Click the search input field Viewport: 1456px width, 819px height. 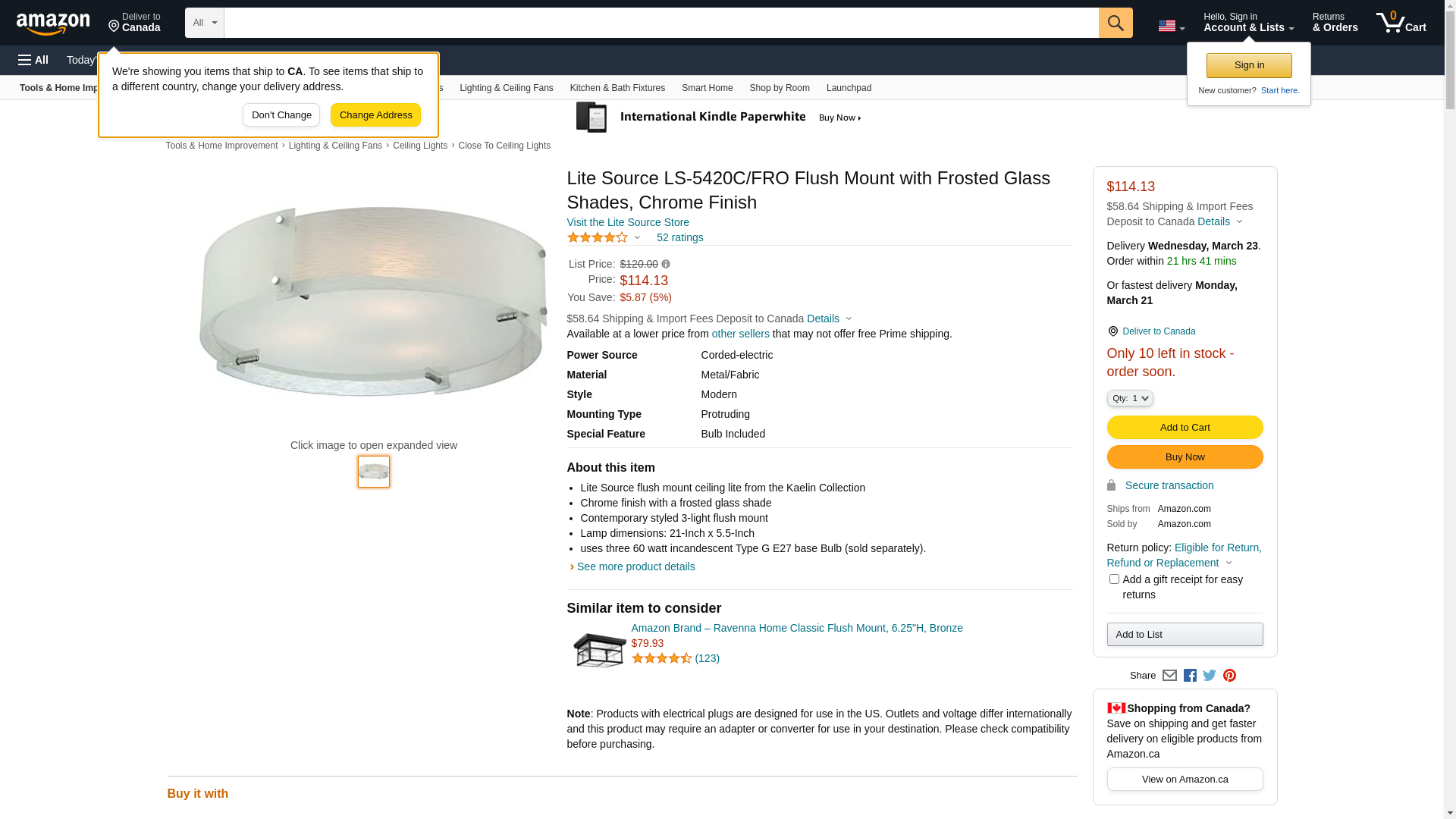[x=661, y=23]
